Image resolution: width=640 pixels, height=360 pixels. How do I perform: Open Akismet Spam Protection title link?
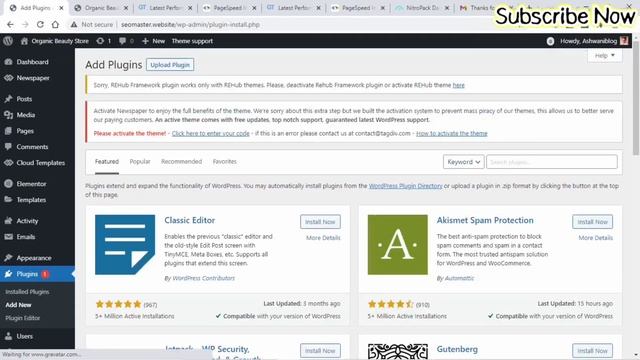[x=485, y=220]
